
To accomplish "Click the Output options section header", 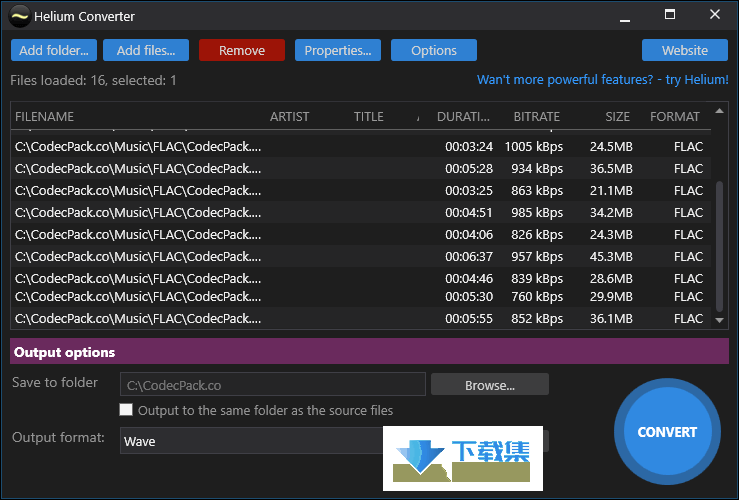I will click(370, 352).
